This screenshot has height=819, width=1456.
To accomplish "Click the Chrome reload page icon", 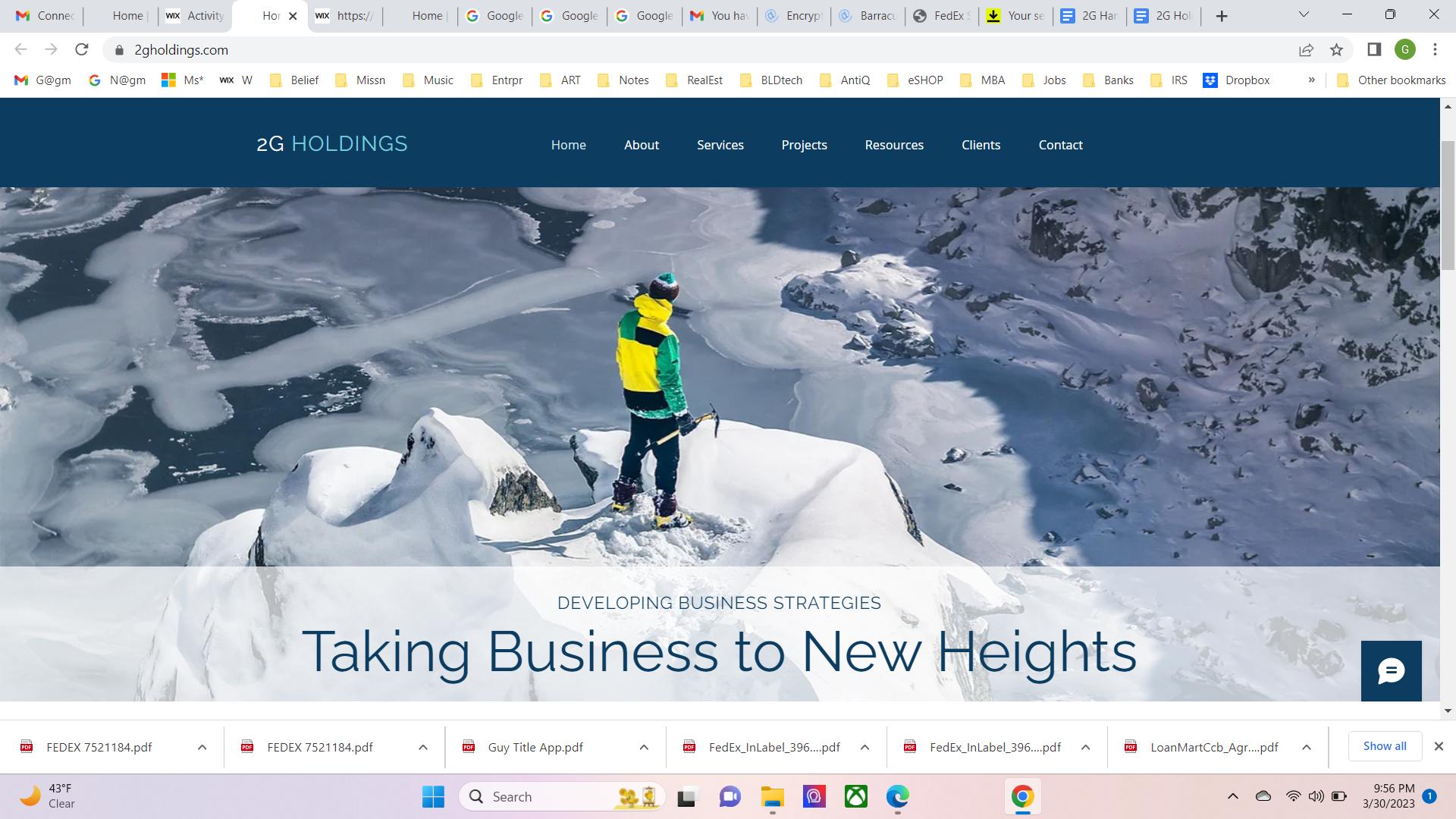I will [82, 49].
